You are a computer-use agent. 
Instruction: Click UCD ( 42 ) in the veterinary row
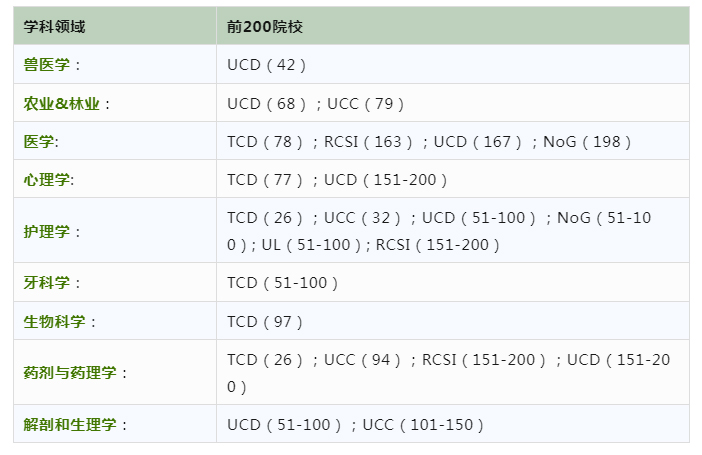point(266,65)
